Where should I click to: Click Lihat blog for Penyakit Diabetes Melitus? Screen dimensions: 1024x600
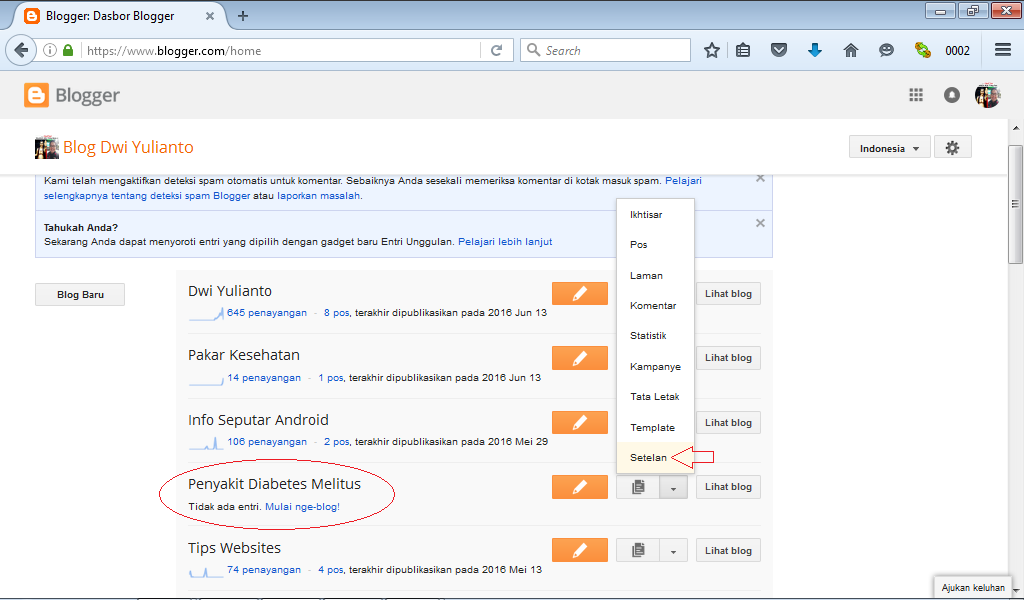tap(728, 486)
